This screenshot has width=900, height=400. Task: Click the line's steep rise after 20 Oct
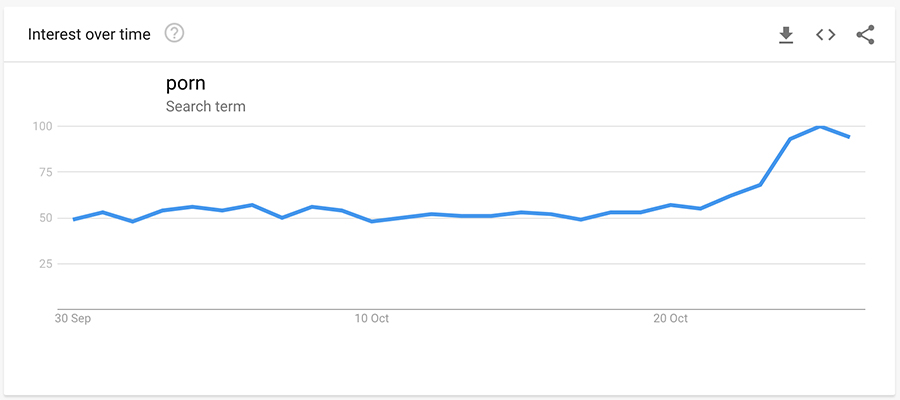point(776,161)
